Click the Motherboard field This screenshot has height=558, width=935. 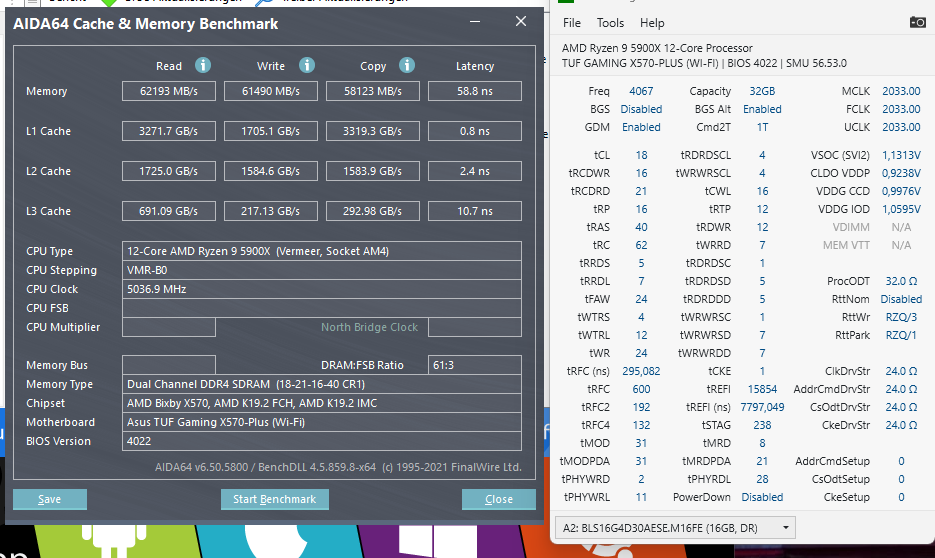coord(322,422)
